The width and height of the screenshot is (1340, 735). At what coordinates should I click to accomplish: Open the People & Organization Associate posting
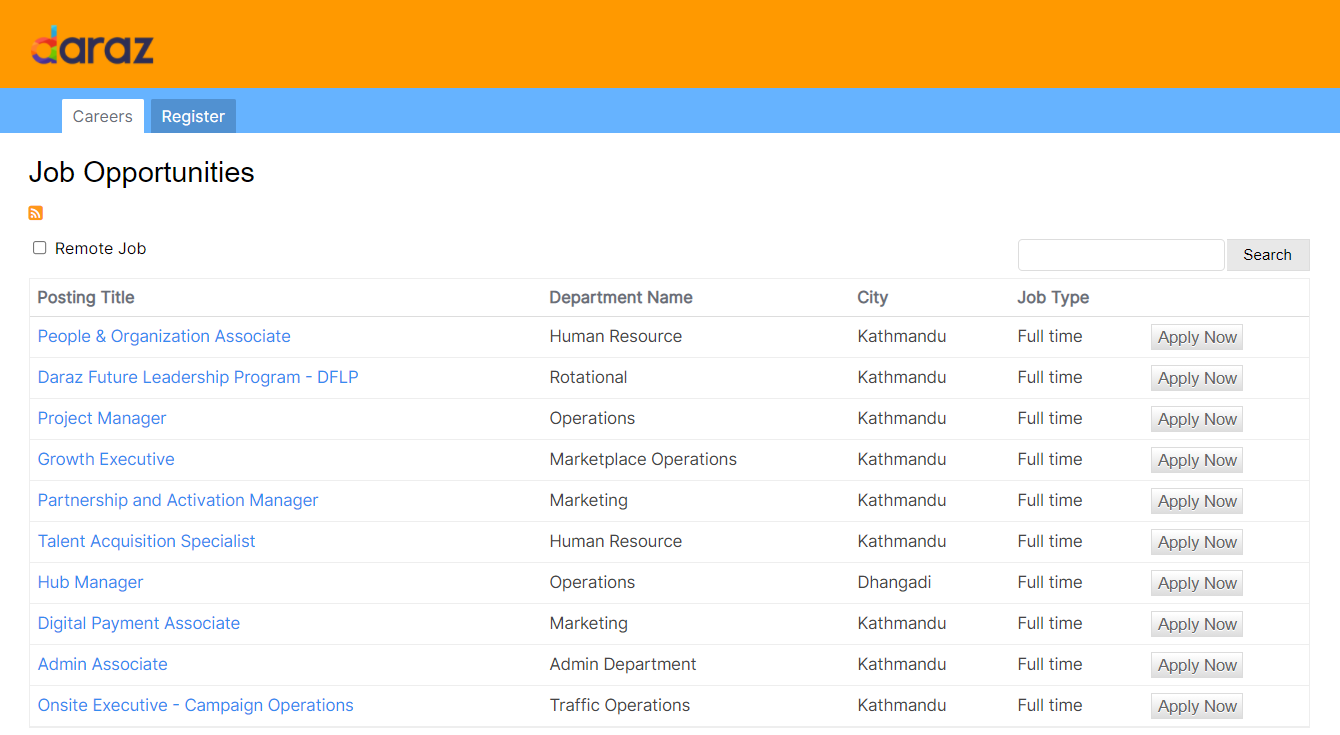[x=163, y=336]
